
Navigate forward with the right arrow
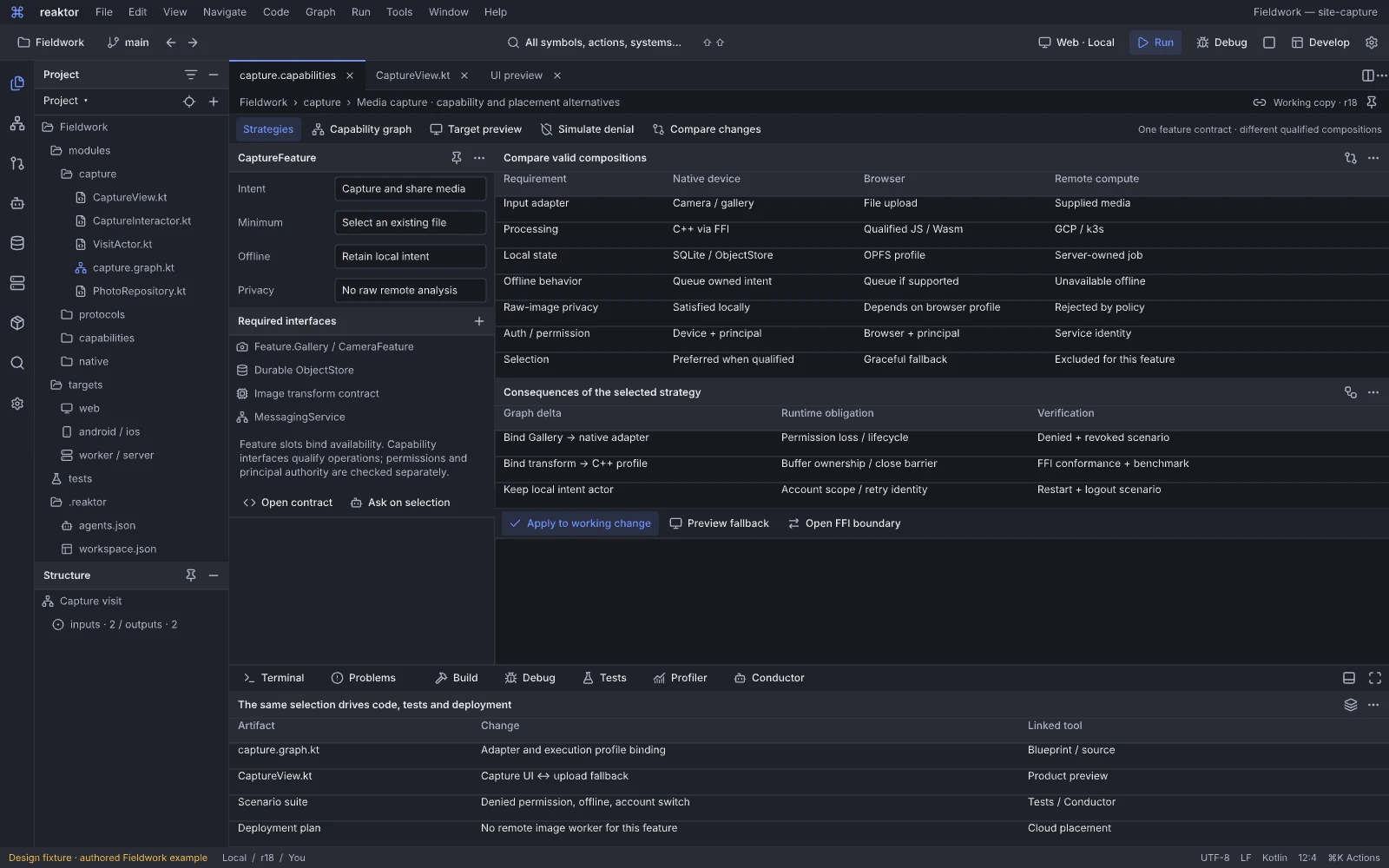pyautogui.click(x=193, y=43)
